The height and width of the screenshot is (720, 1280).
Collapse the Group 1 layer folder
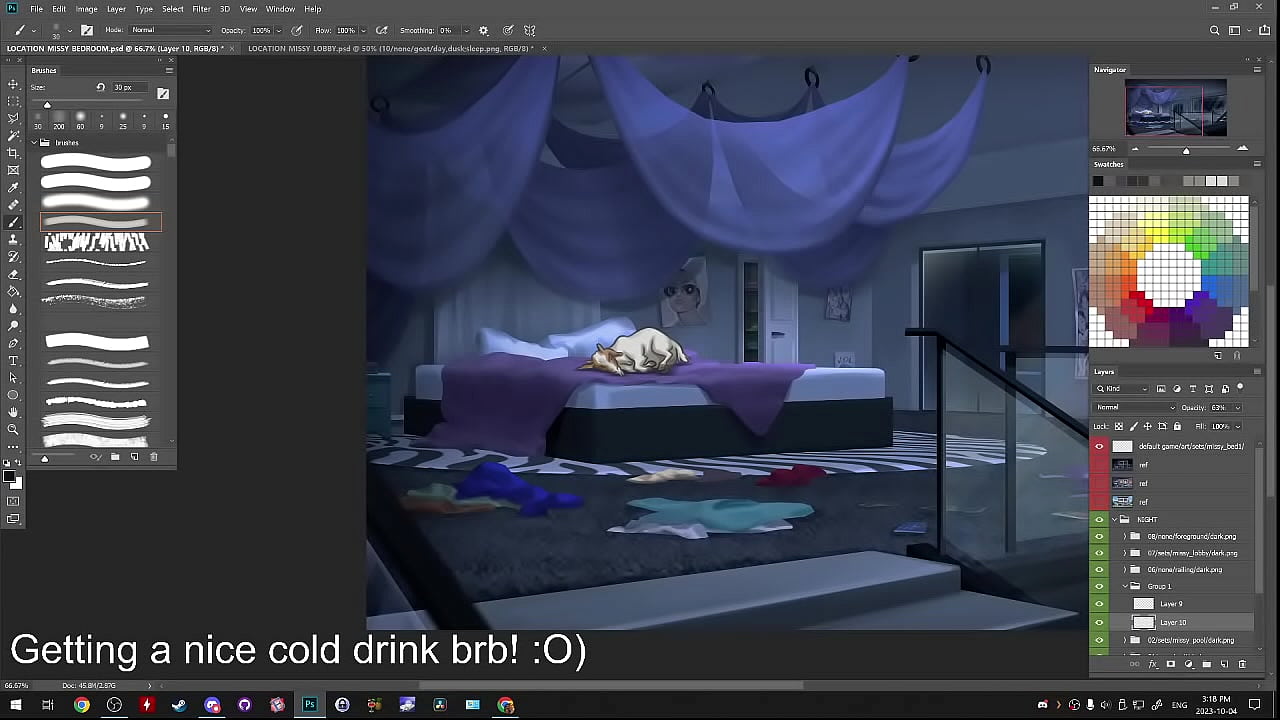1124,586
